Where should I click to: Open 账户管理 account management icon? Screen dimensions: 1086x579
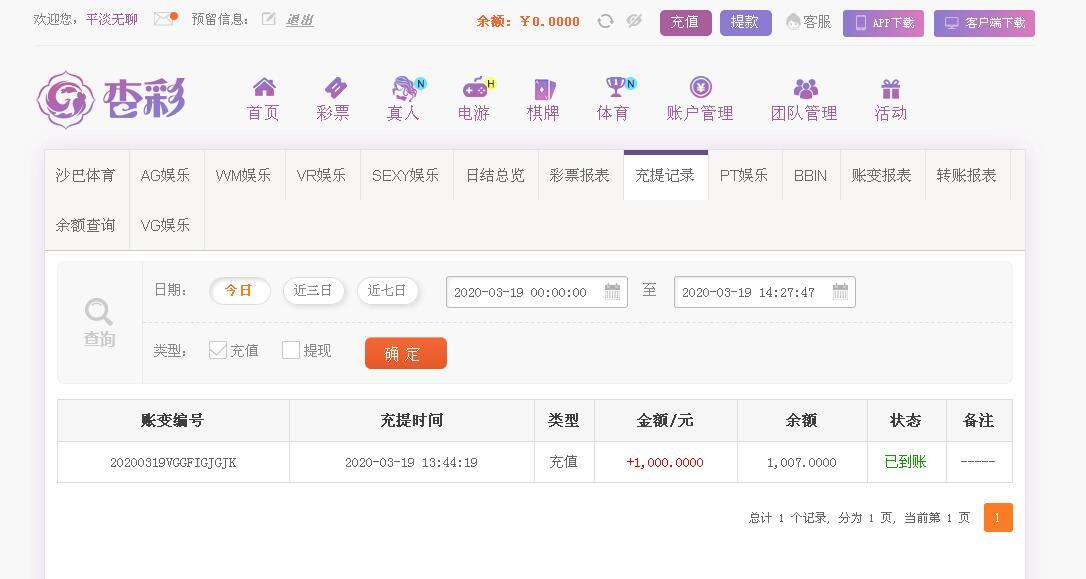[x=701, y=87]
